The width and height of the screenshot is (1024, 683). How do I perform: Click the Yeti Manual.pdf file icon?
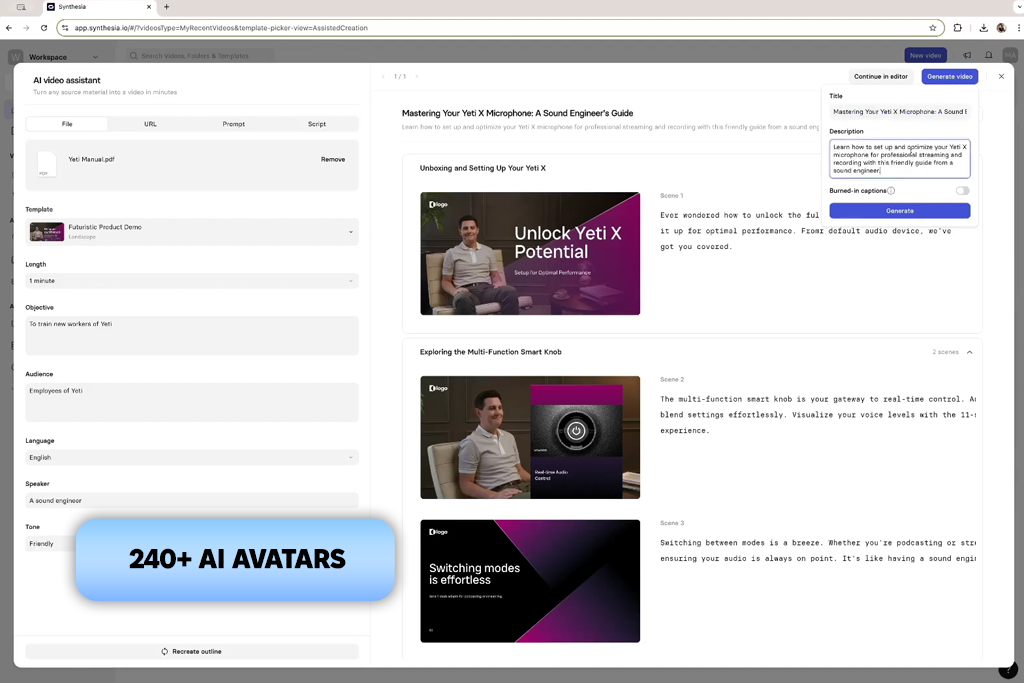[46, 164]
